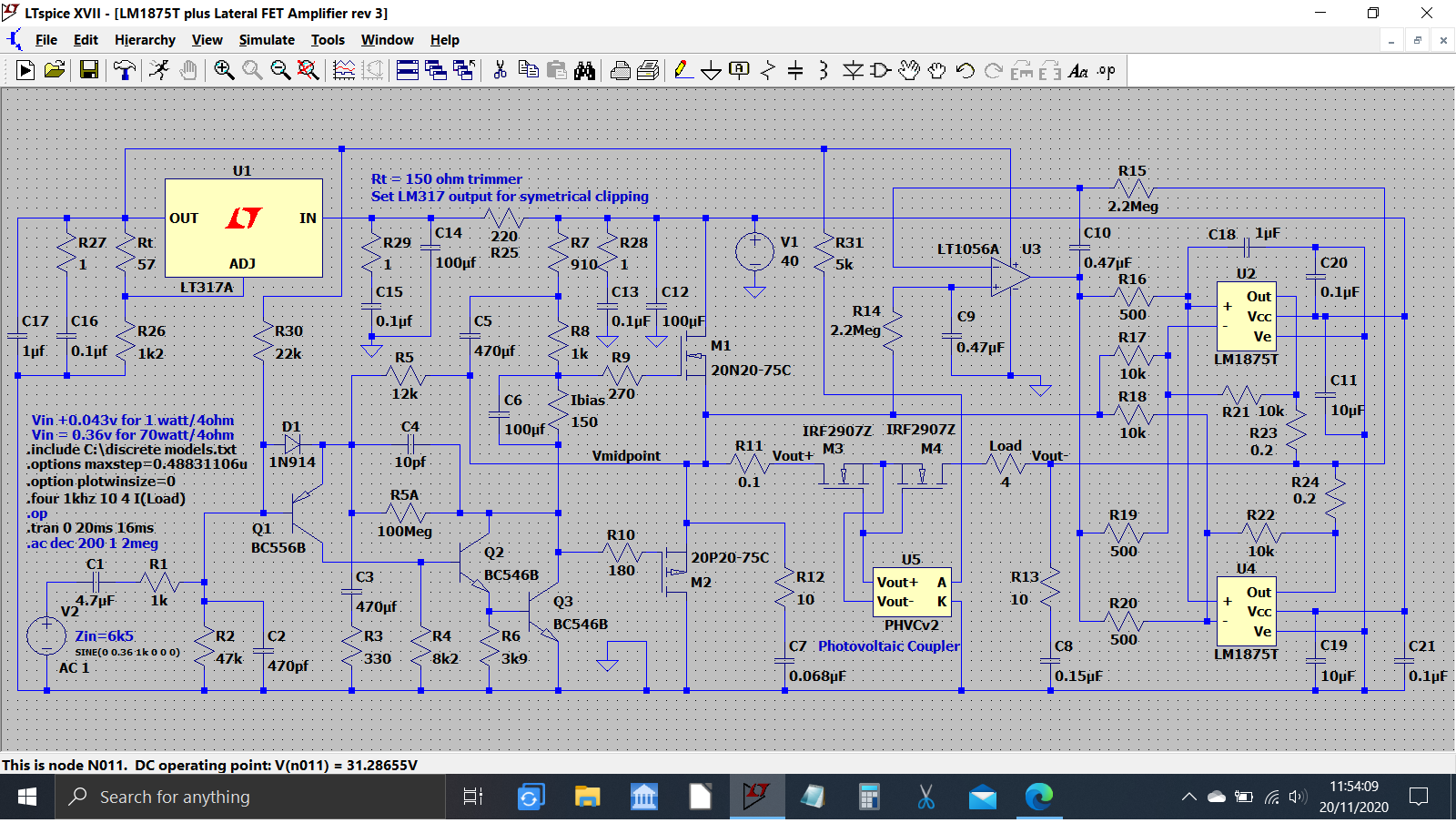Tile windows horizontally with the toolbar icon
The image size is (1456, 823).
pos(408,70)
